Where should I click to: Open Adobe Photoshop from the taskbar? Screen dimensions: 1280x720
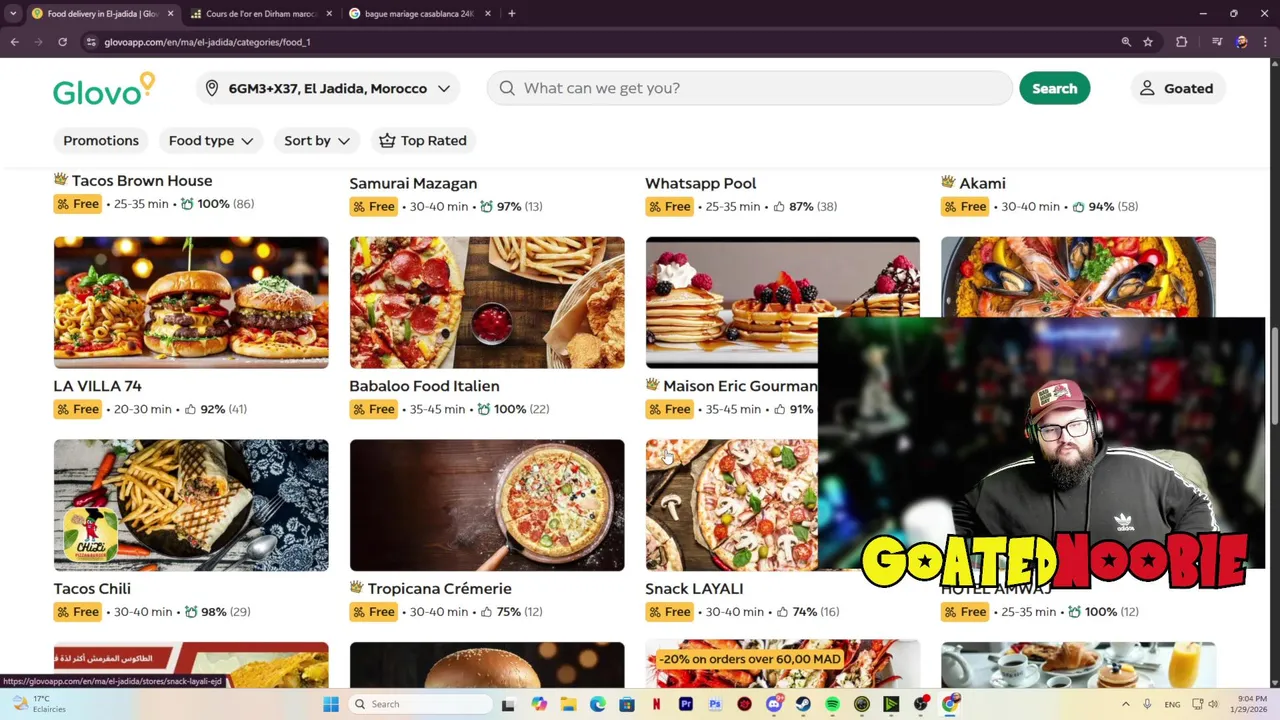(715, 704)
